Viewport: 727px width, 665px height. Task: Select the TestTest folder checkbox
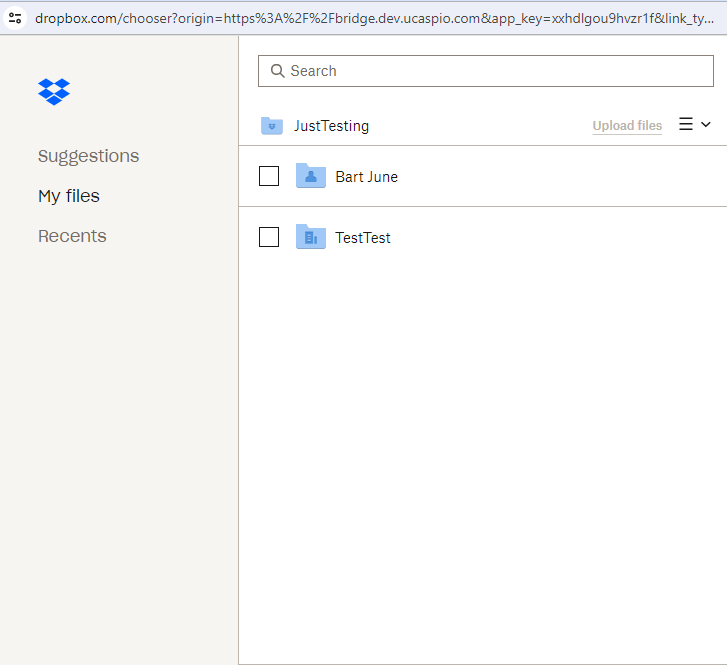pyautogui.click(x=269, y=237)
